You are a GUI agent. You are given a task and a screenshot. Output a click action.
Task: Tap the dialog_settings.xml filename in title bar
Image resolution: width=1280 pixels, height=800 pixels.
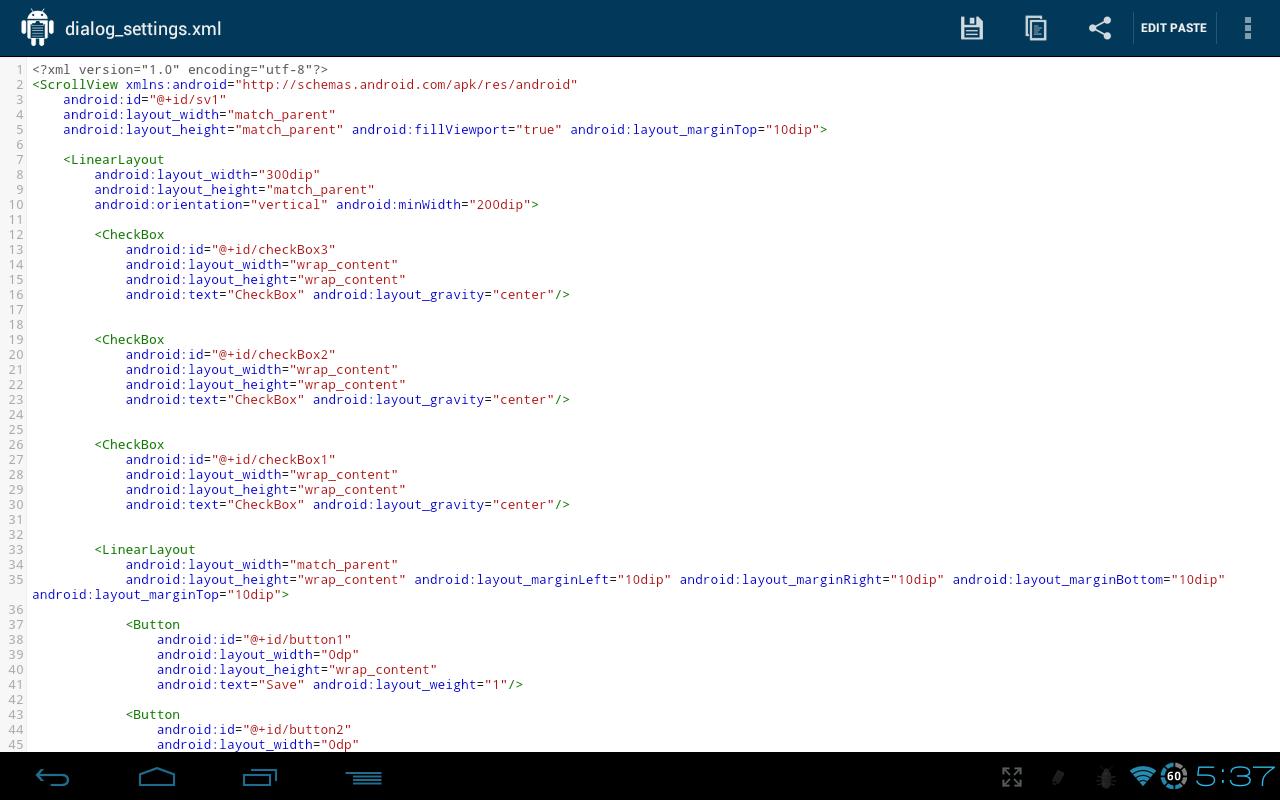[143, 29]
